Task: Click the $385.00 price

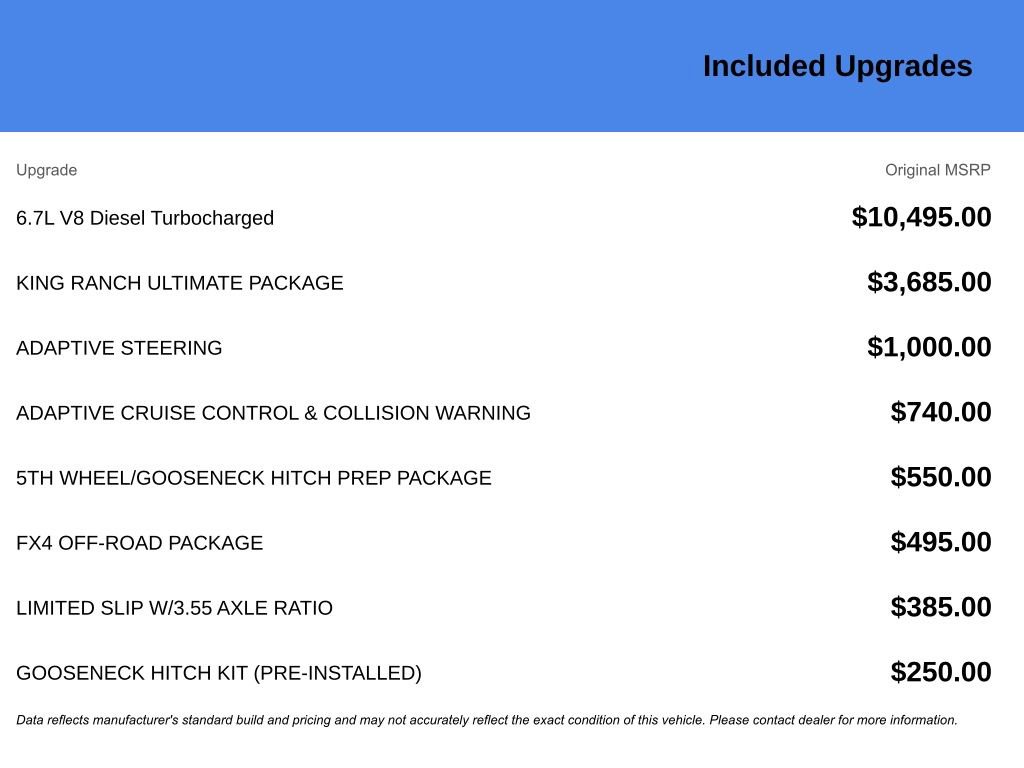Action: click(x=941, y=607)
